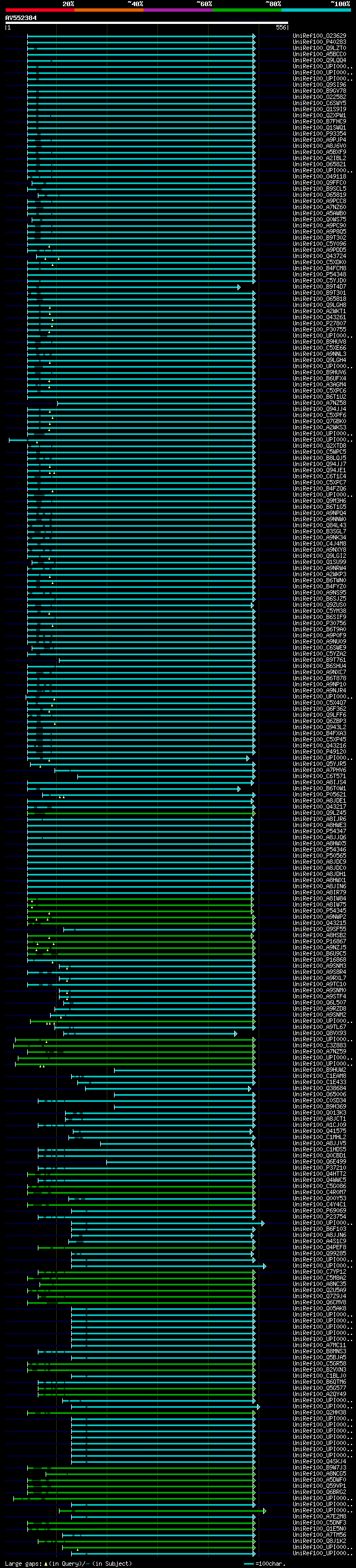Select hit label UniRef100_B9SCL5

pos(319,189)
